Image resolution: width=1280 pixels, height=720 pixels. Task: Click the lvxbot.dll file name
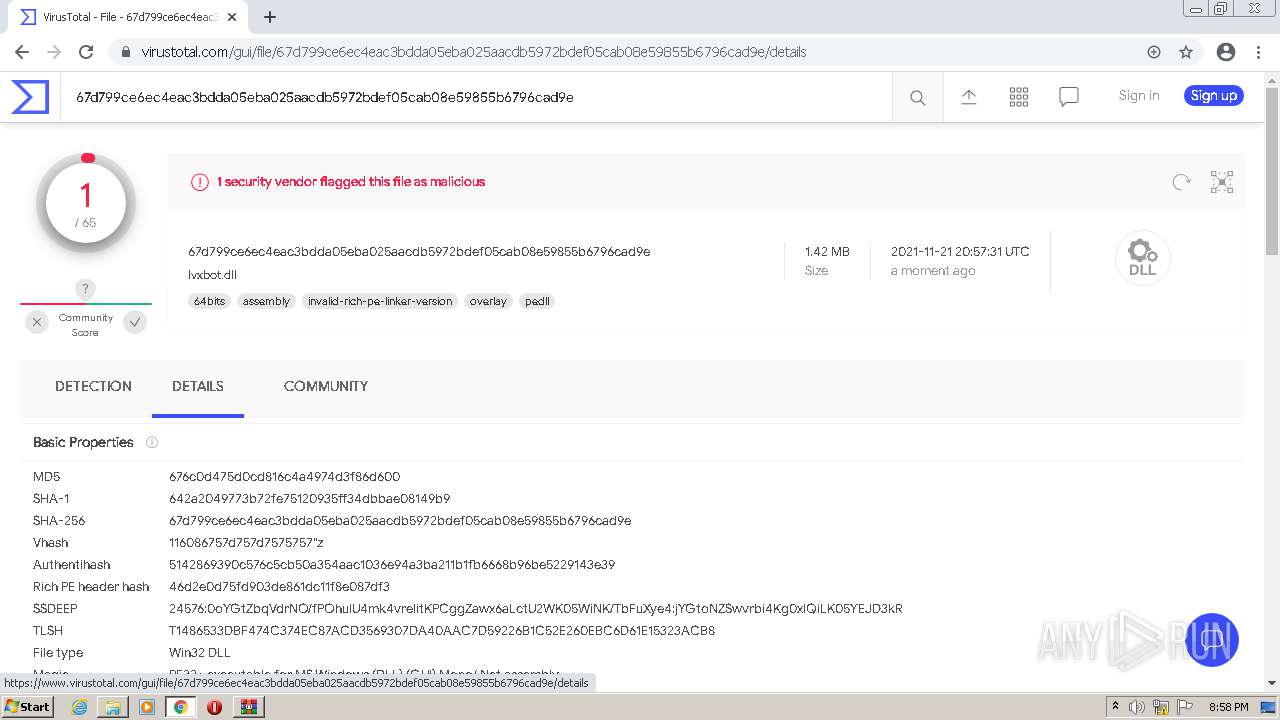coord(212,275)
